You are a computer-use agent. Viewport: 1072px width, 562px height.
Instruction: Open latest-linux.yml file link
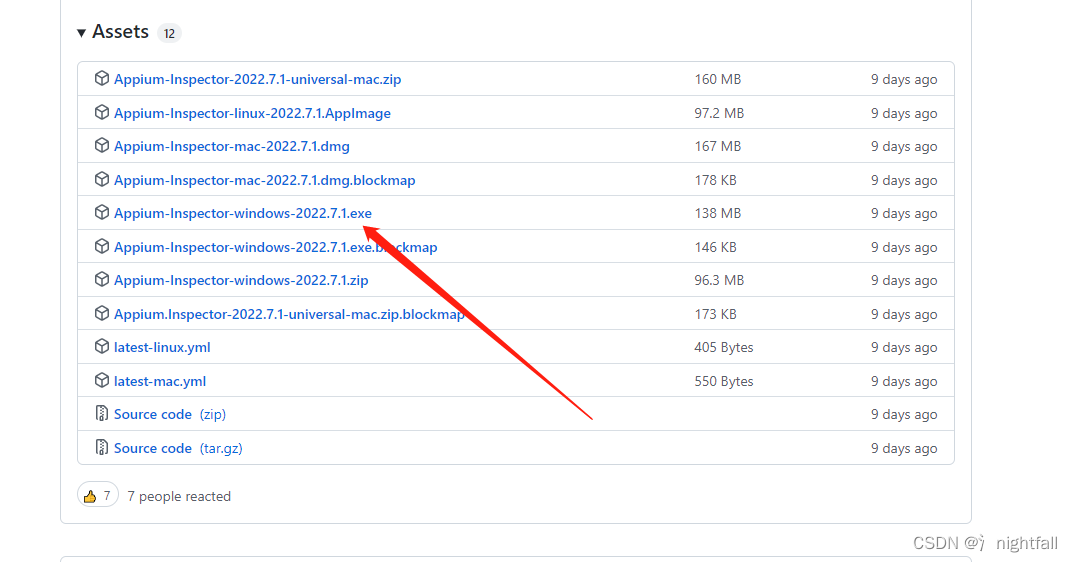tap(162, 347)
